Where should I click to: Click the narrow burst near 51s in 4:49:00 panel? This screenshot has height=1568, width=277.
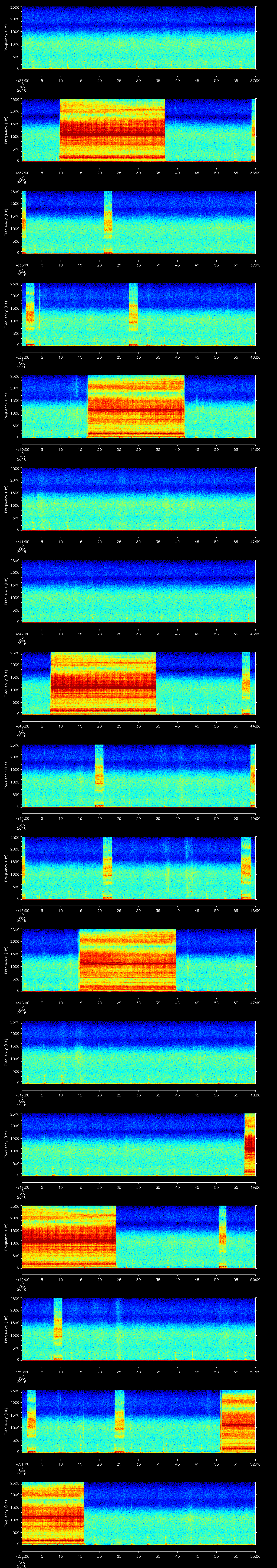pos(222,1236)
